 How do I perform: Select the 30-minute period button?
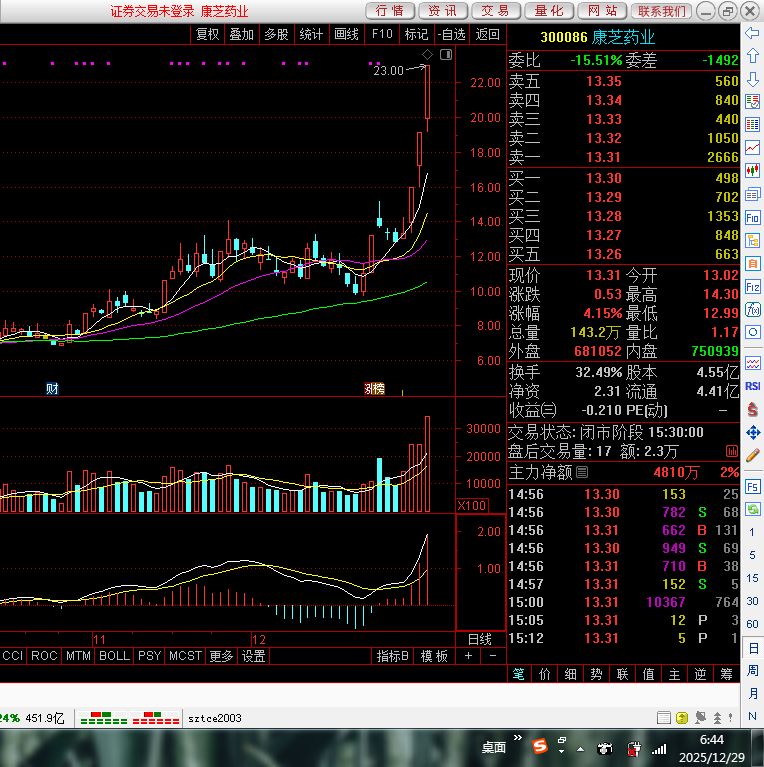[752, 601]
